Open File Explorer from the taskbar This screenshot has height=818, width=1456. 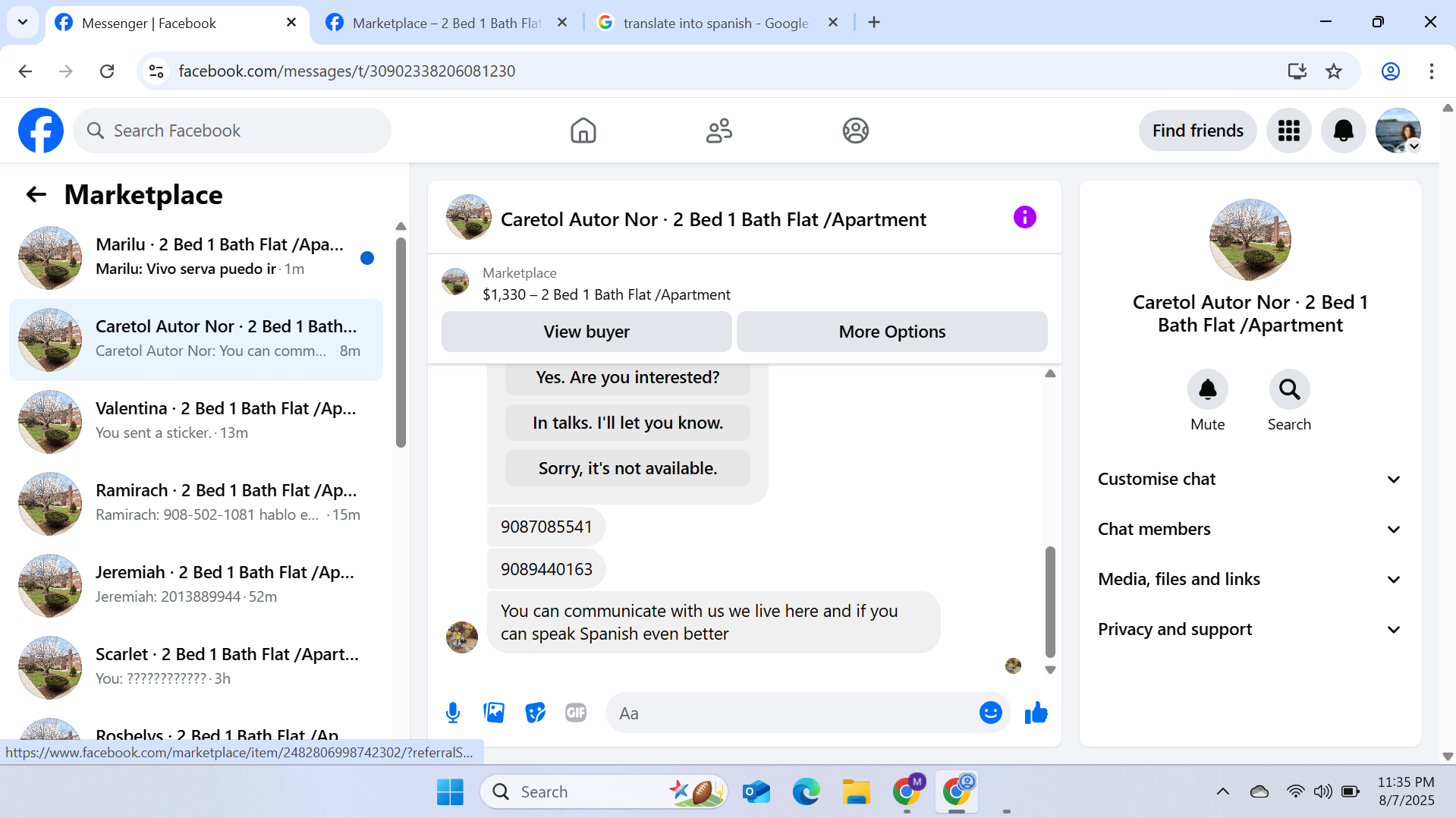click(x=856, y=791)
